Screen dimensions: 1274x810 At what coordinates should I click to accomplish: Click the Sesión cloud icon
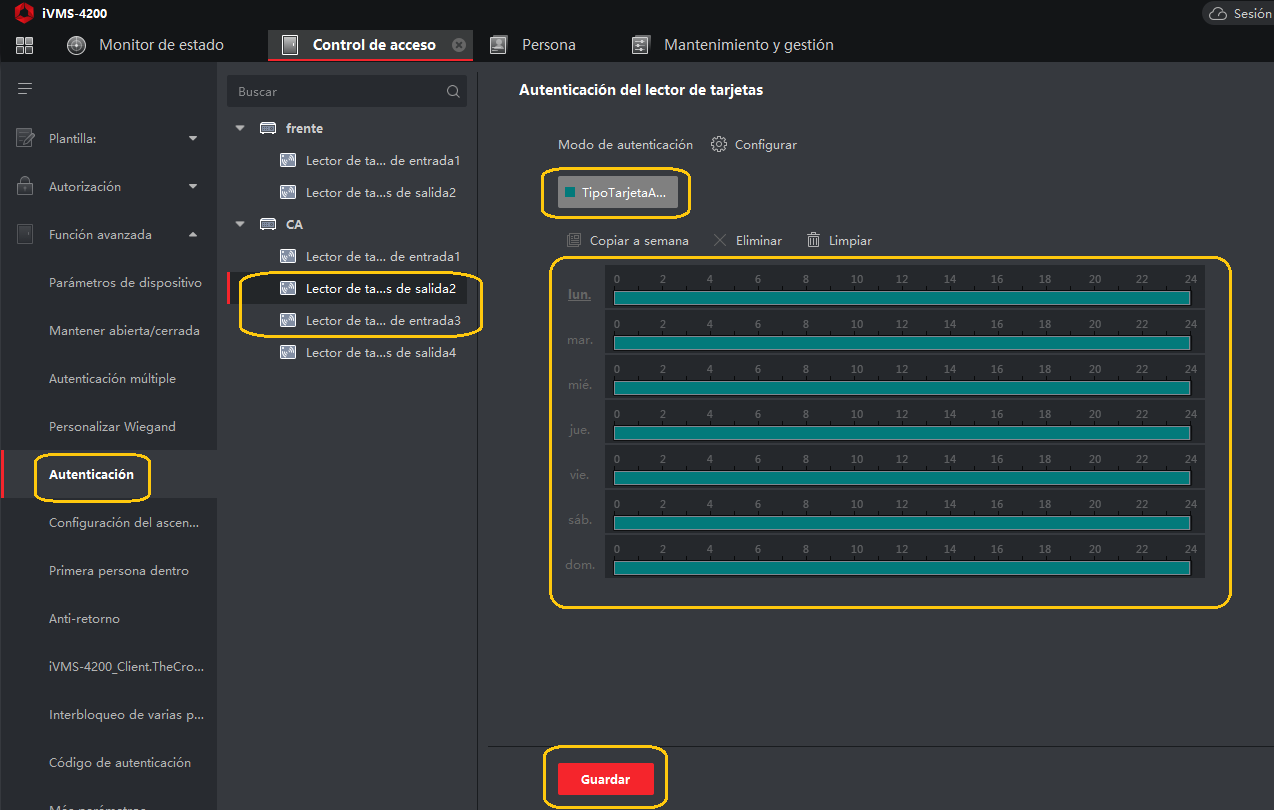[1217, 14]
